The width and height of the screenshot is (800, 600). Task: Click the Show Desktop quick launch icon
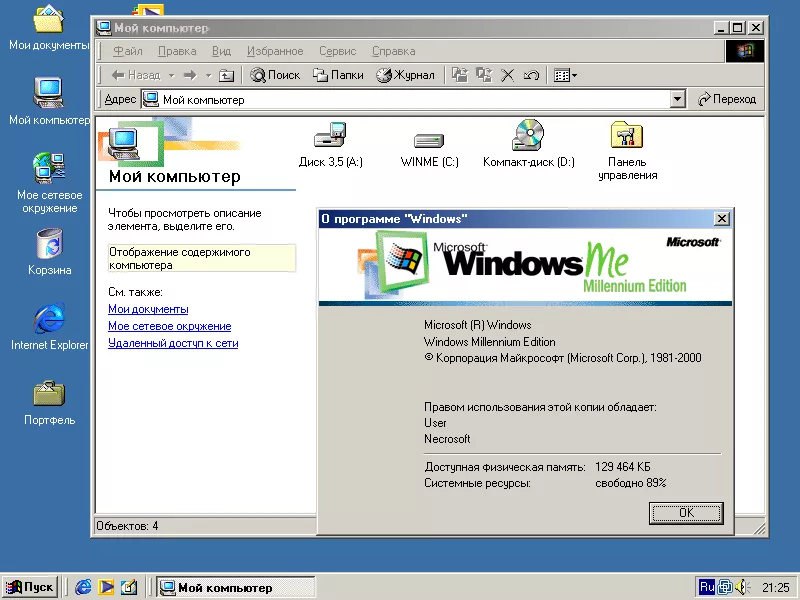129,587
